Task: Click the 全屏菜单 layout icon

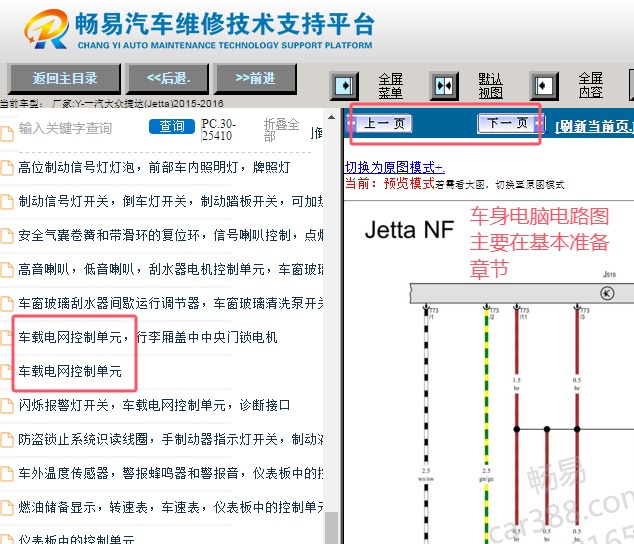Action: 344,86
